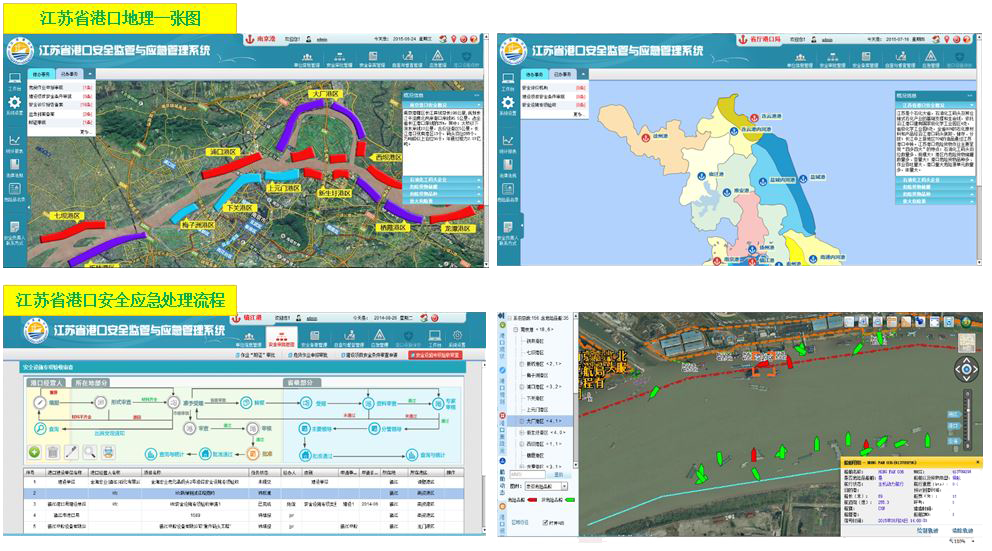The width and height of the screenshot is (992, 551).
Task: Expand the tab overflow arrow beside 已办事项
Action: pos(89,73)
